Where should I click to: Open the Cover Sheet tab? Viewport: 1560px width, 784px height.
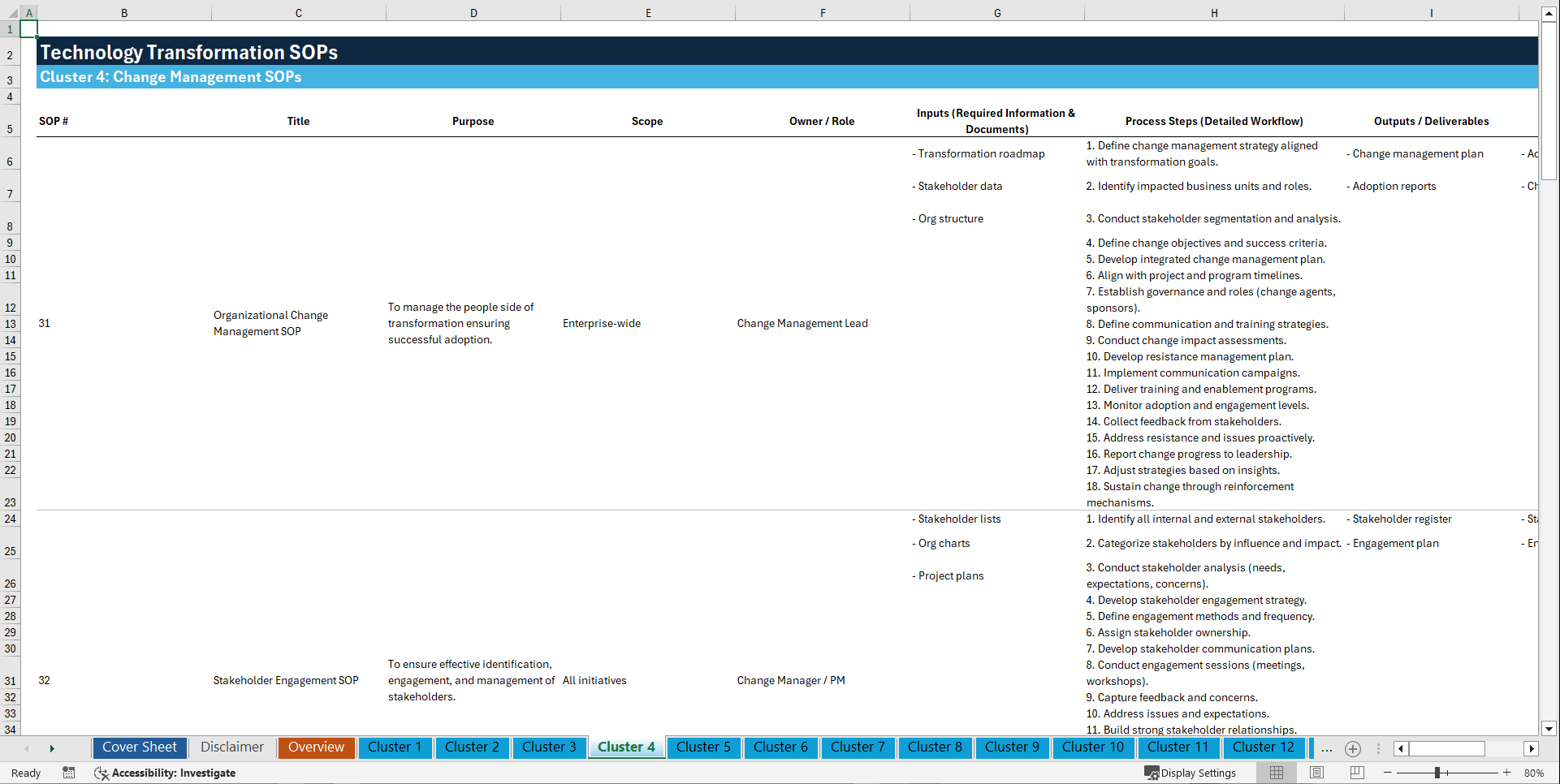pyautogui.click(x=139, y=747)
